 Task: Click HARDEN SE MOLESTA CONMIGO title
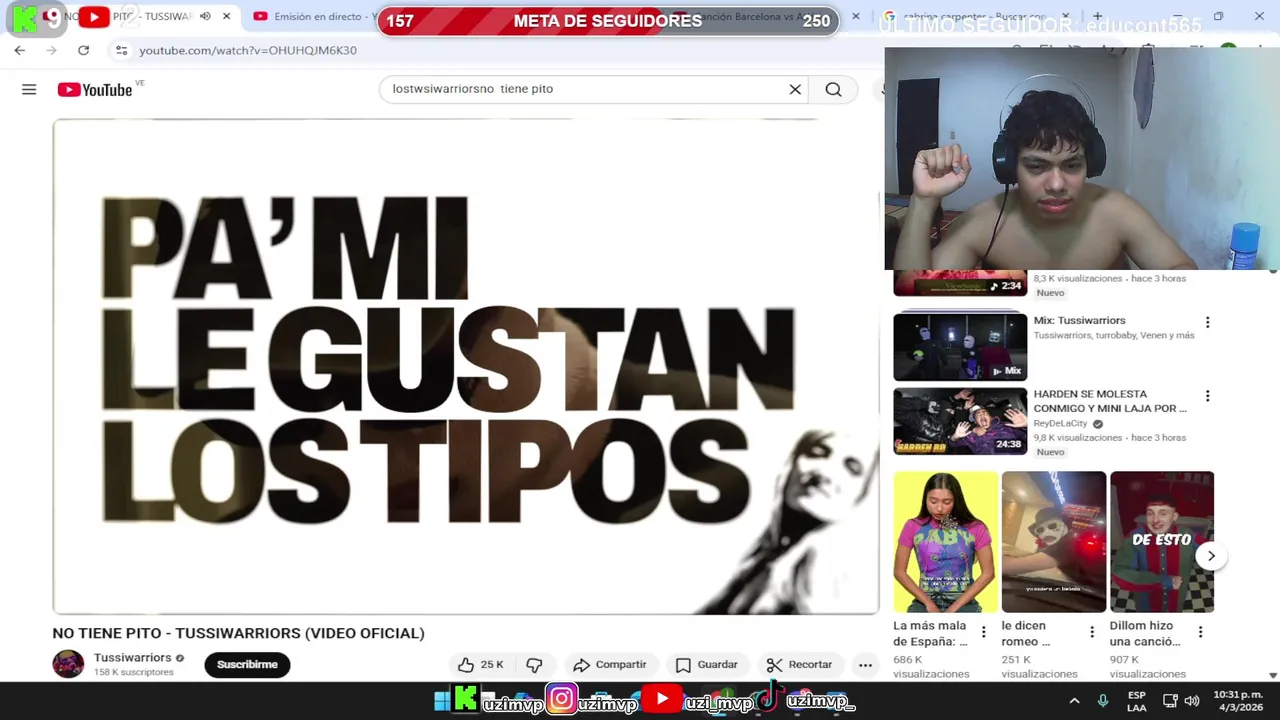click(1110, 401)
